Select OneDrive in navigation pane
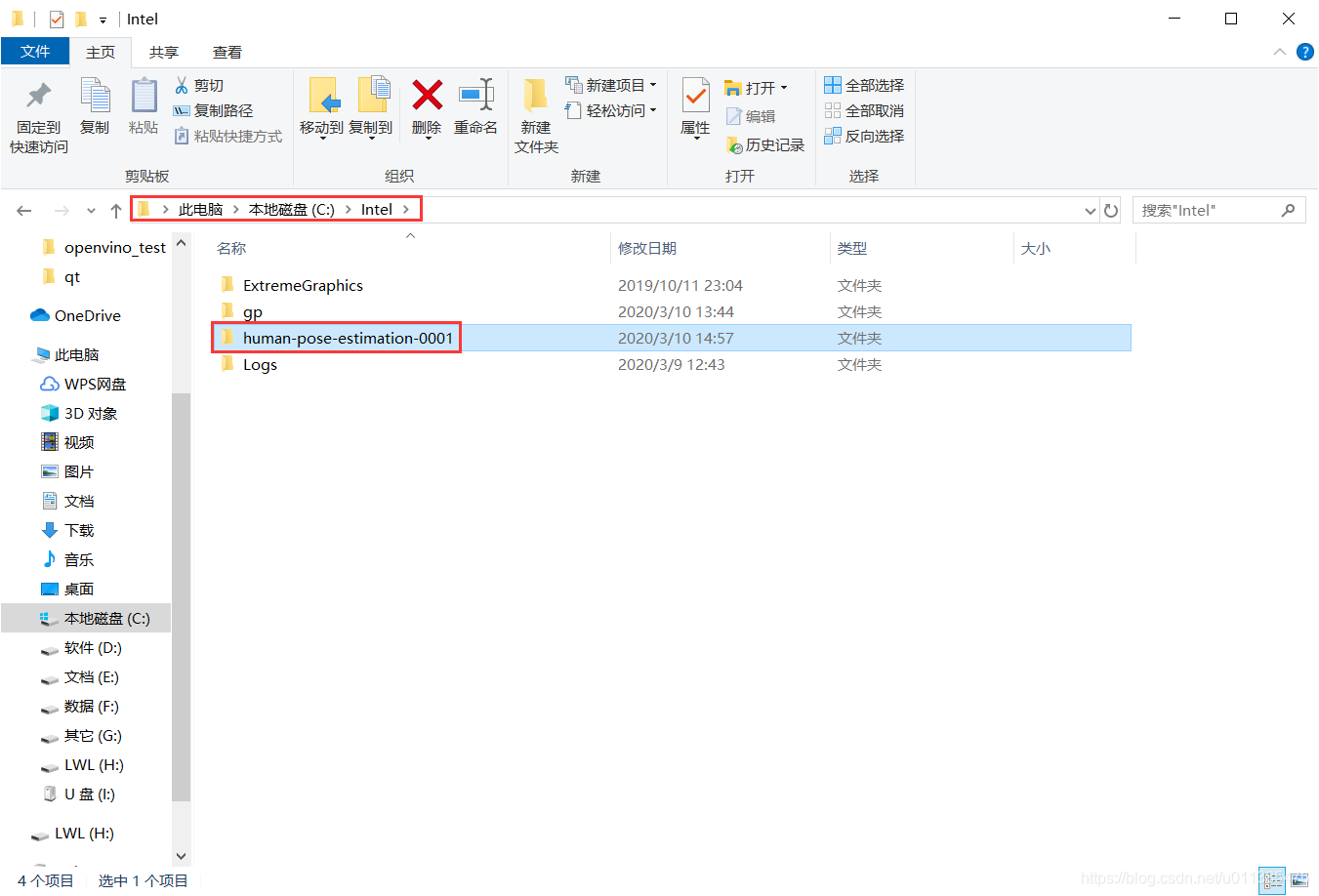Screen dimensions: 1319x896 [88, 316]
